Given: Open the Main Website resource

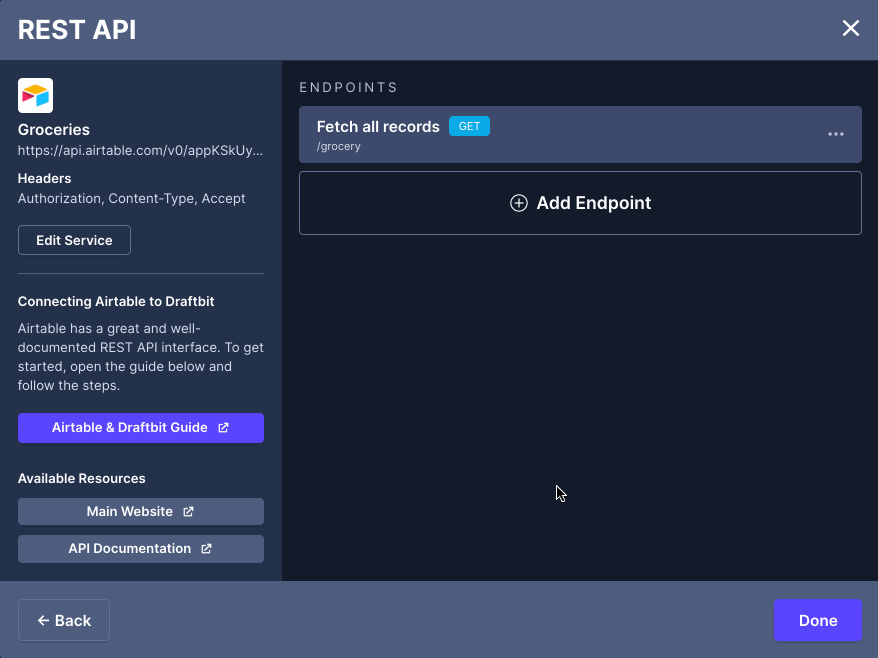Looking at the screenshot, I should [x=141, y=512].
